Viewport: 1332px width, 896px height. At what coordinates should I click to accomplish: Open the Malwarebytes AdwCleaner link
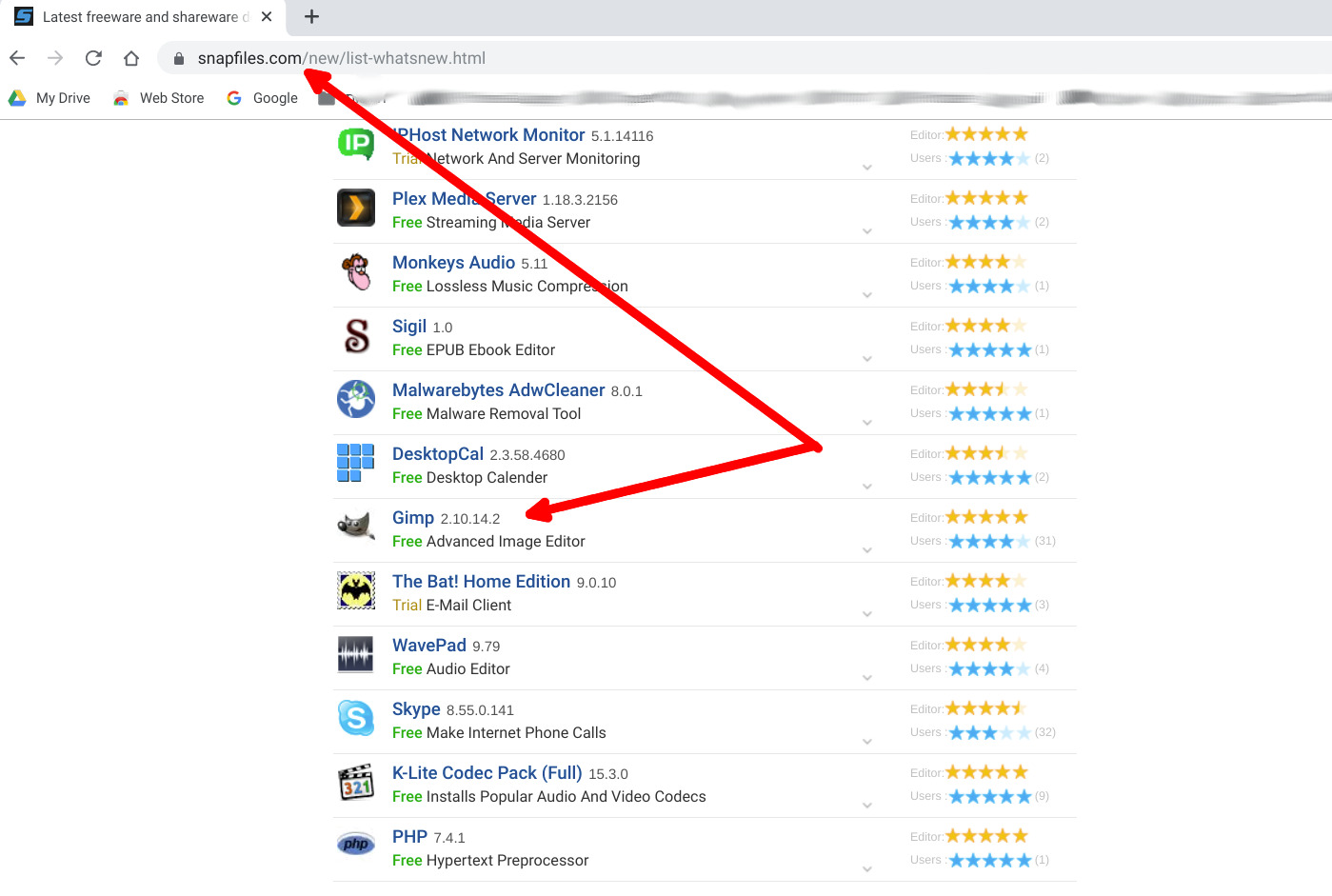(499, 390)
